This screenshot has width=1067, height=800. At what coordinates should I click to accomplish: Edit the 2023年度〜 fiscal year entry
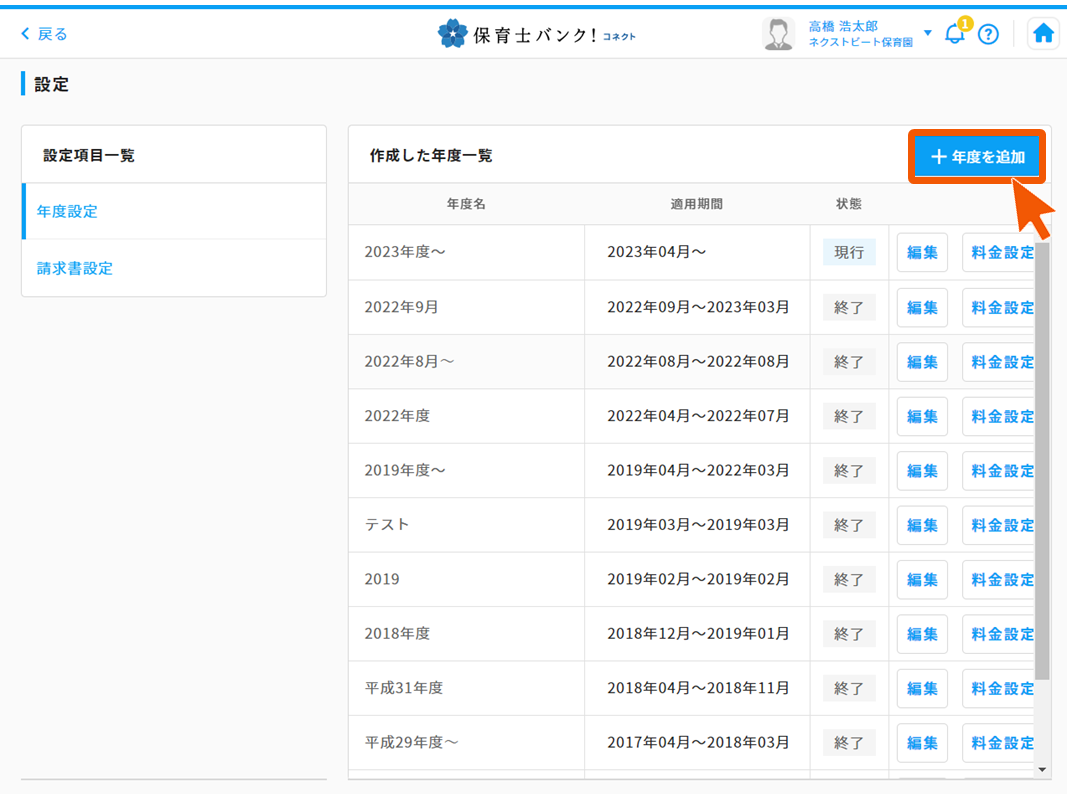click(x=921, y=252)
